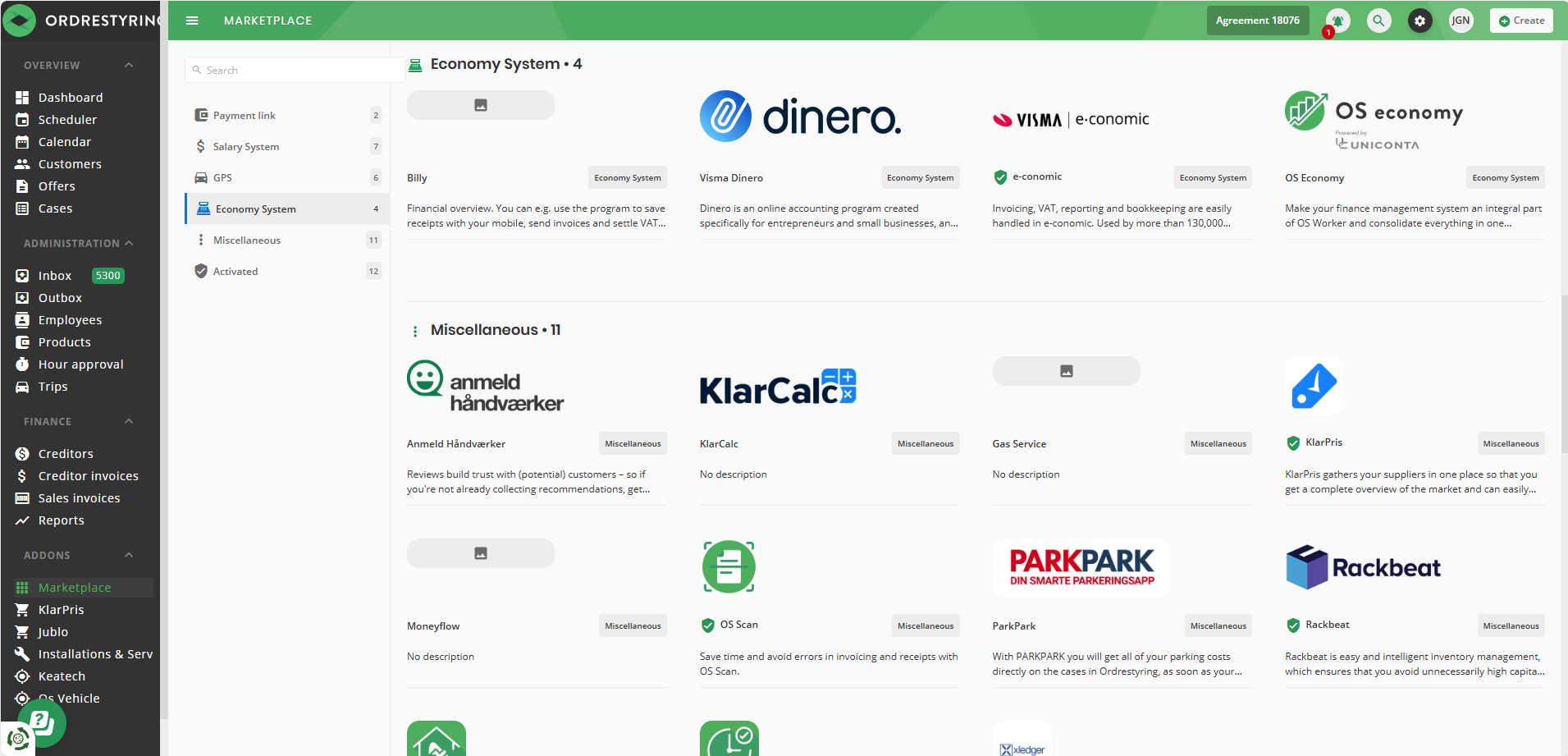Click the Outbox icon
Screen dimensions: 1568x756
[x=22, y=298]
